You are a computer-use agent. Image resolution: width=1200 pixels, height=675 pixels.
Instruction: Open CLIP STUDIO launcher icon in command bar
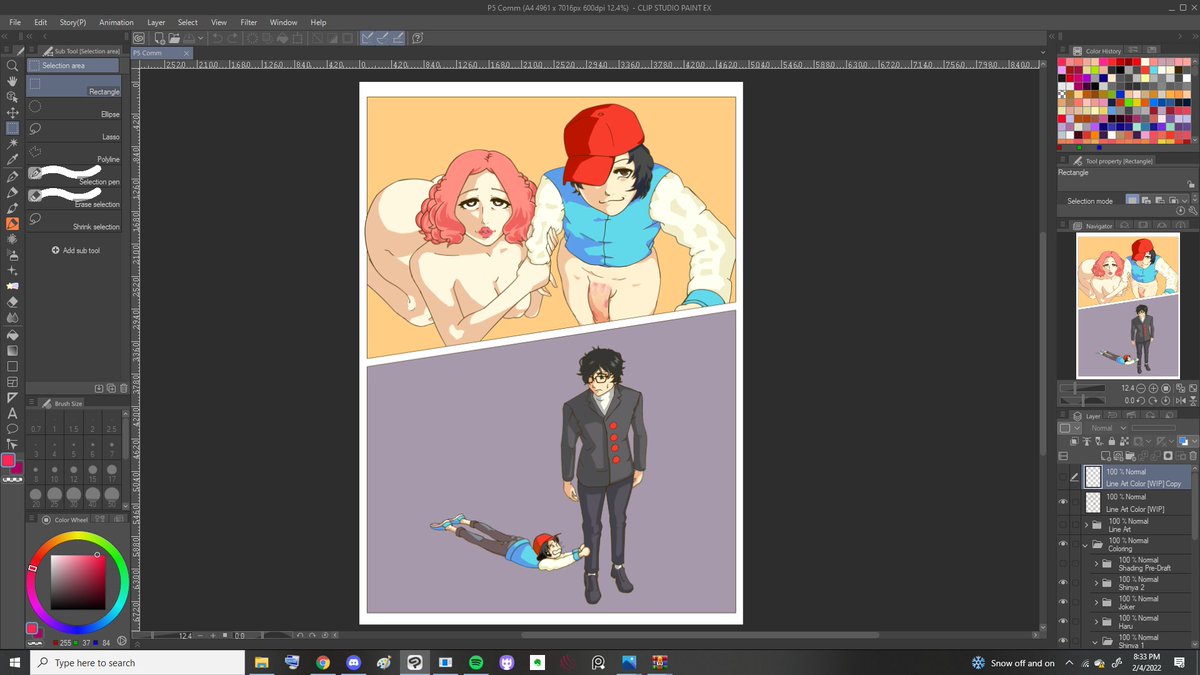[138, 38]
